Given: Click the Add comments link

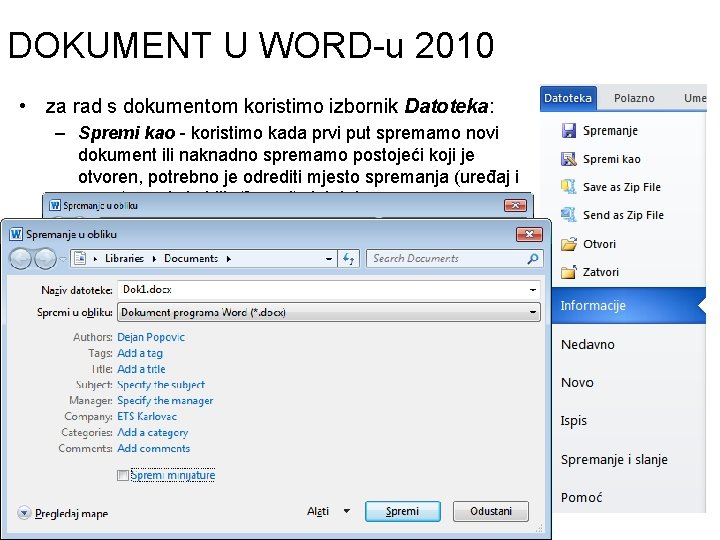Looking at the screenshot, I should tap(154, 448).
